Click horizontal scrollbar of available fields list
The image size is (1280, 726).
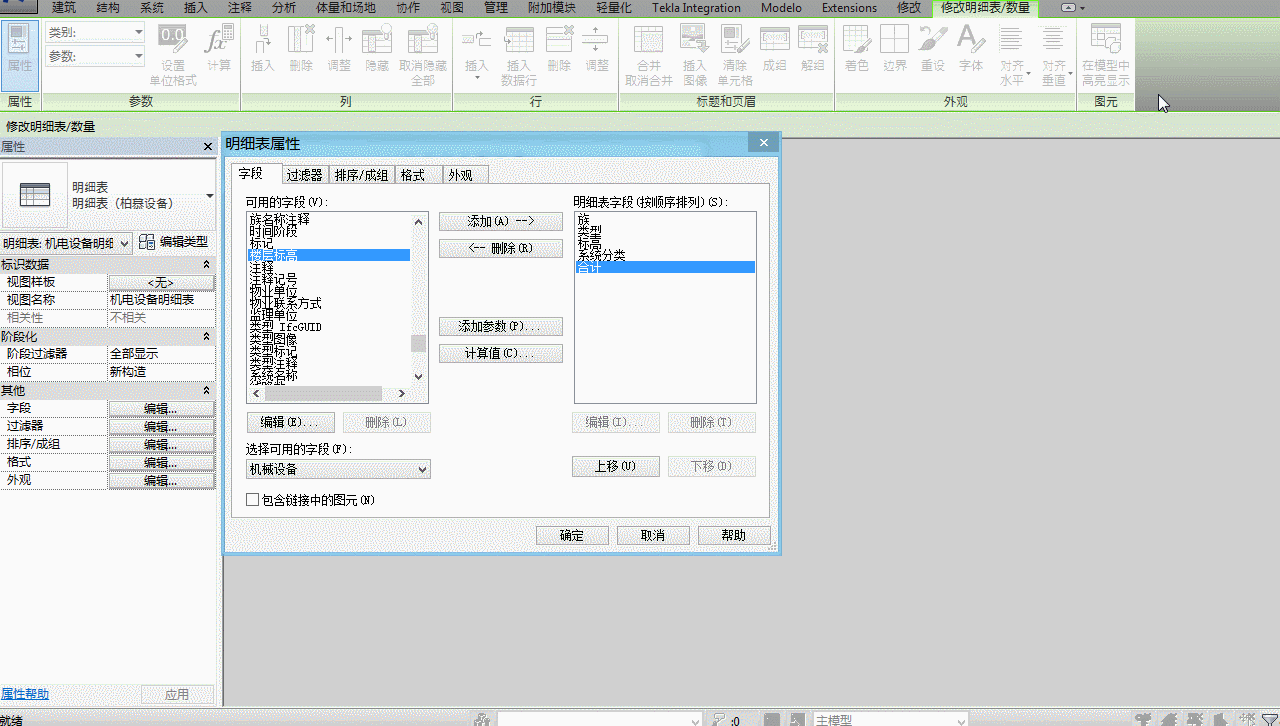point(330,394)
